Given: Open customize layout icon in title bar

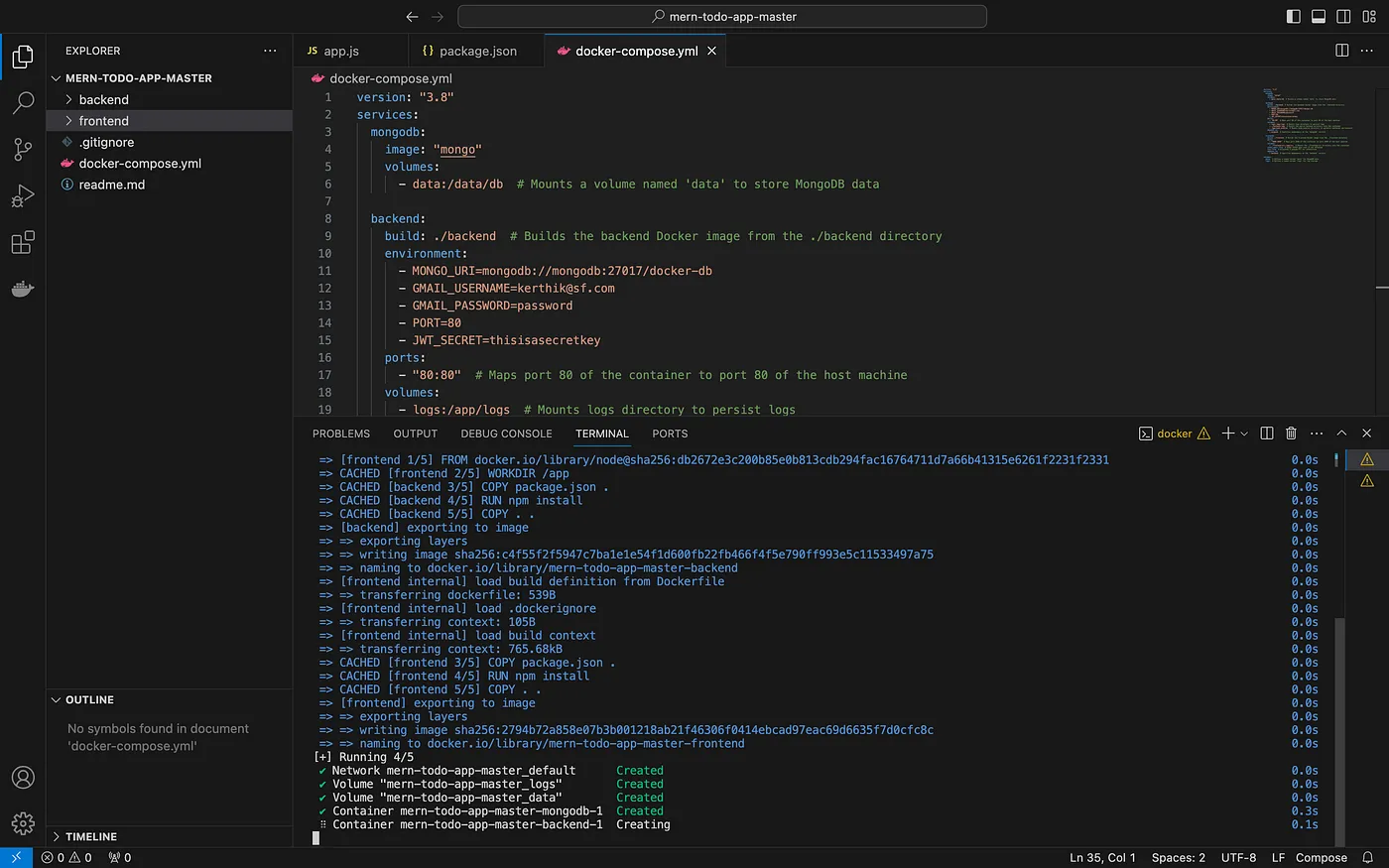Looking at the screenshot, I should [1369, 17].
